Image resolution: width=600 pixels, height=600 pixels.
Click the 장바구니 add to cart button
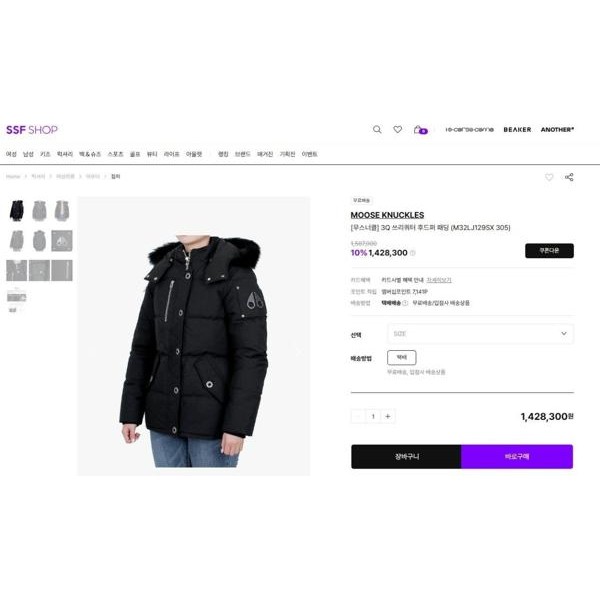coord(406,456)
